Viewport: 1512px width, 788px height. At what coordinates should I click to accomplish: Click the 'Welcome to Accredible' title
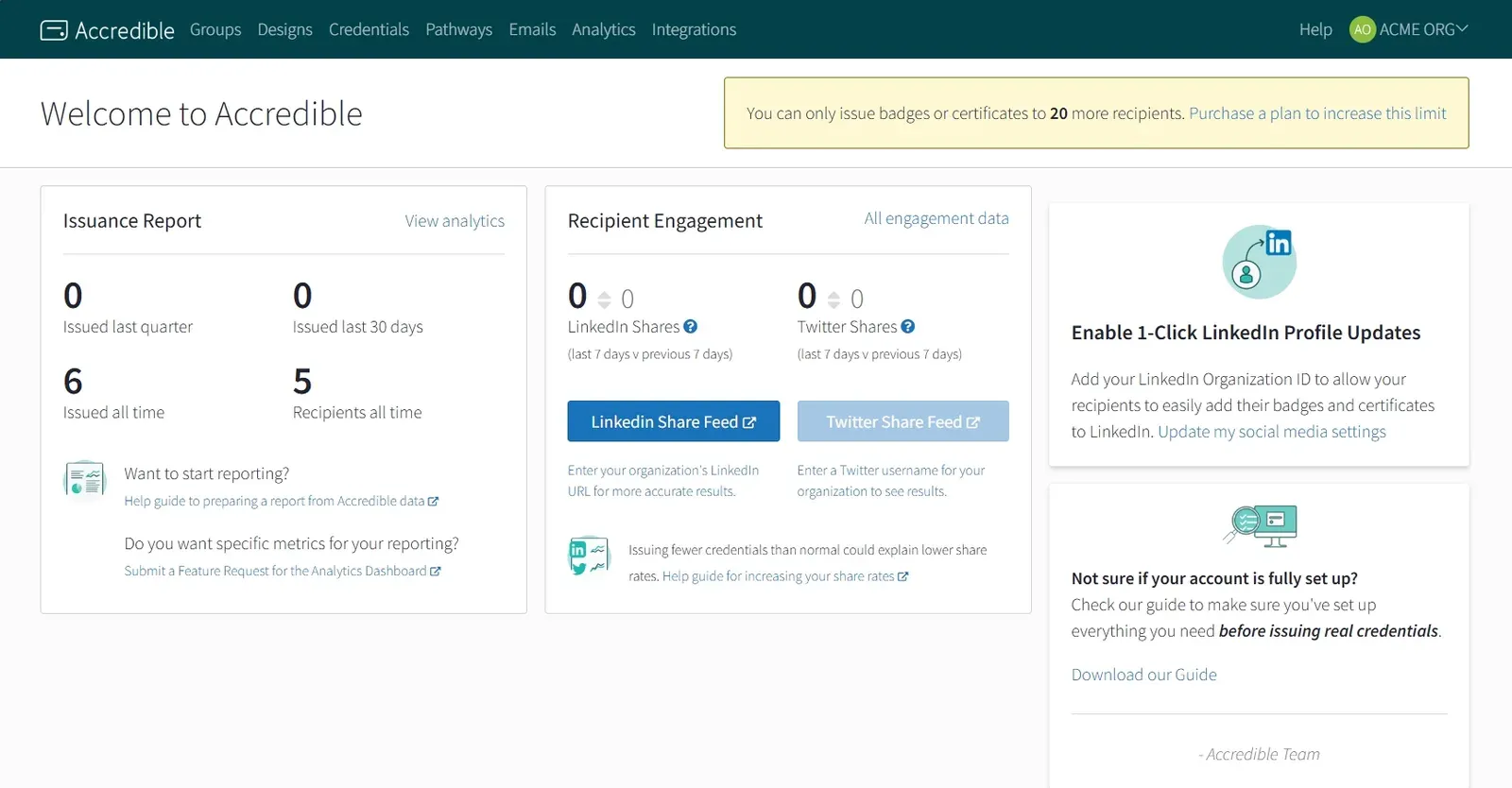(201, 113)
